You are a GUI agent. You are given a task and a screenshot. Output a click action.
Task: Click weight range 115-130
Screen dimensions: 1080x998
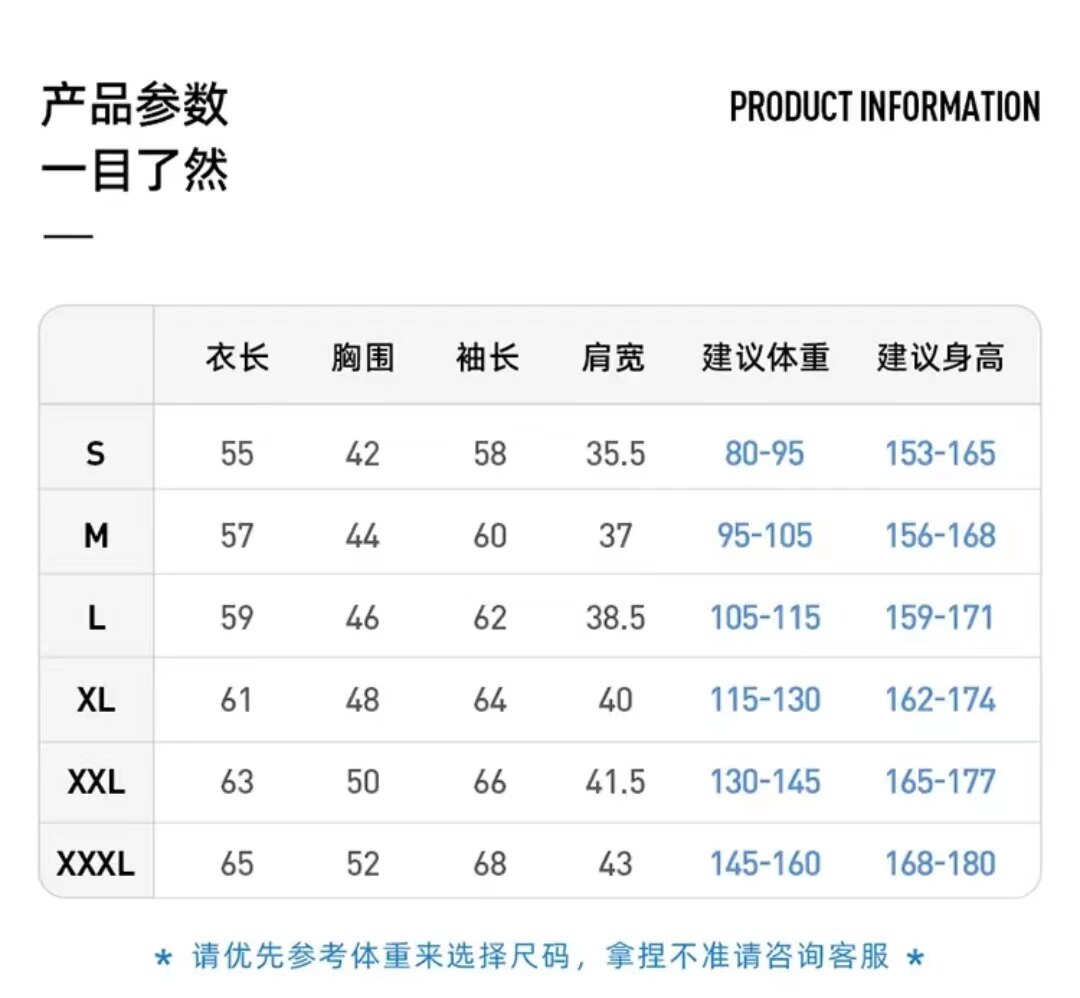[765, 700]
